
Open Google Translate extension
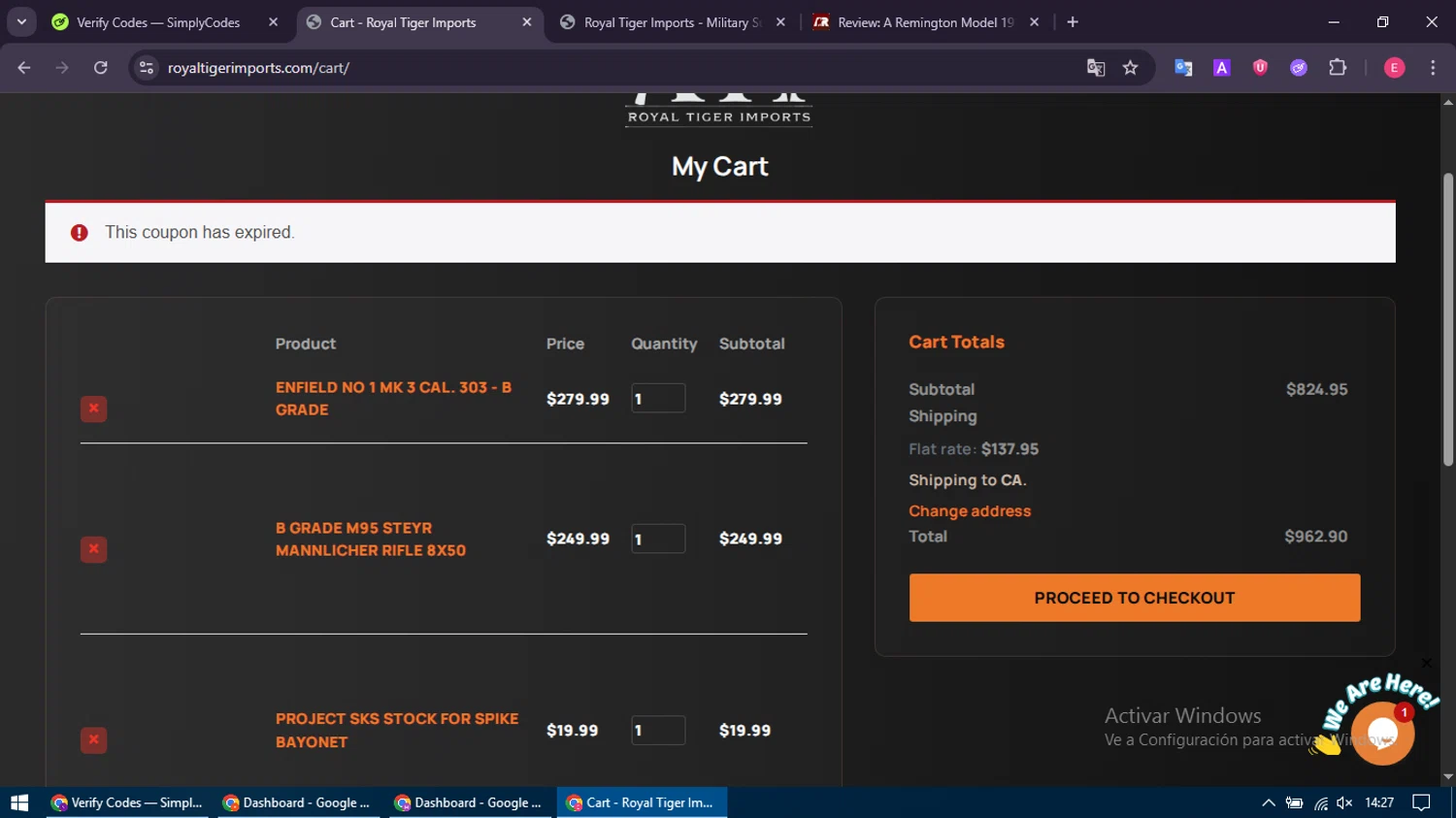click(x=1183, y=68)
